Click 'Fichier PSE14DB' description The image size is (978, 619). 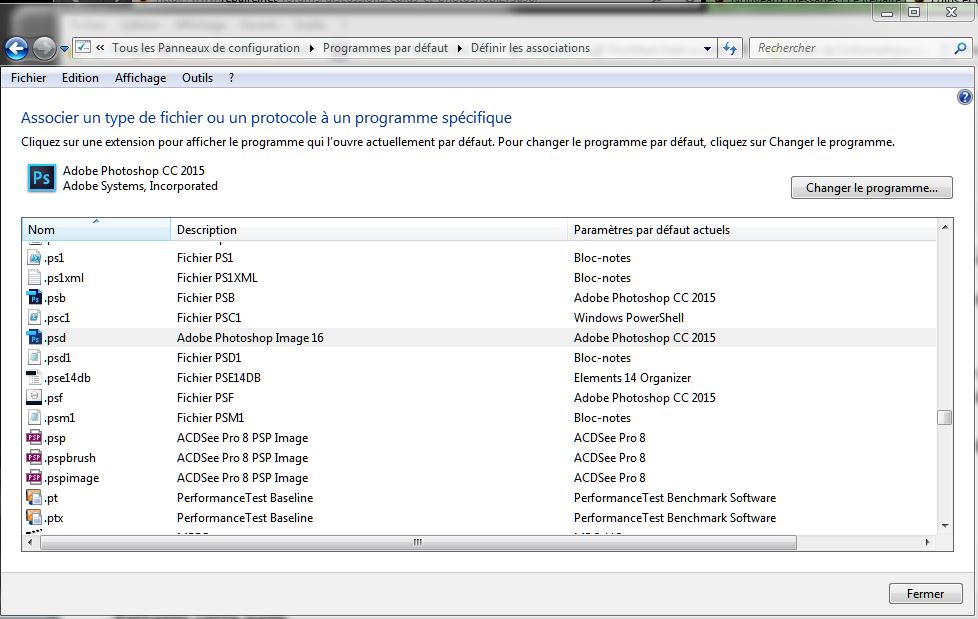tap(219, 378)
